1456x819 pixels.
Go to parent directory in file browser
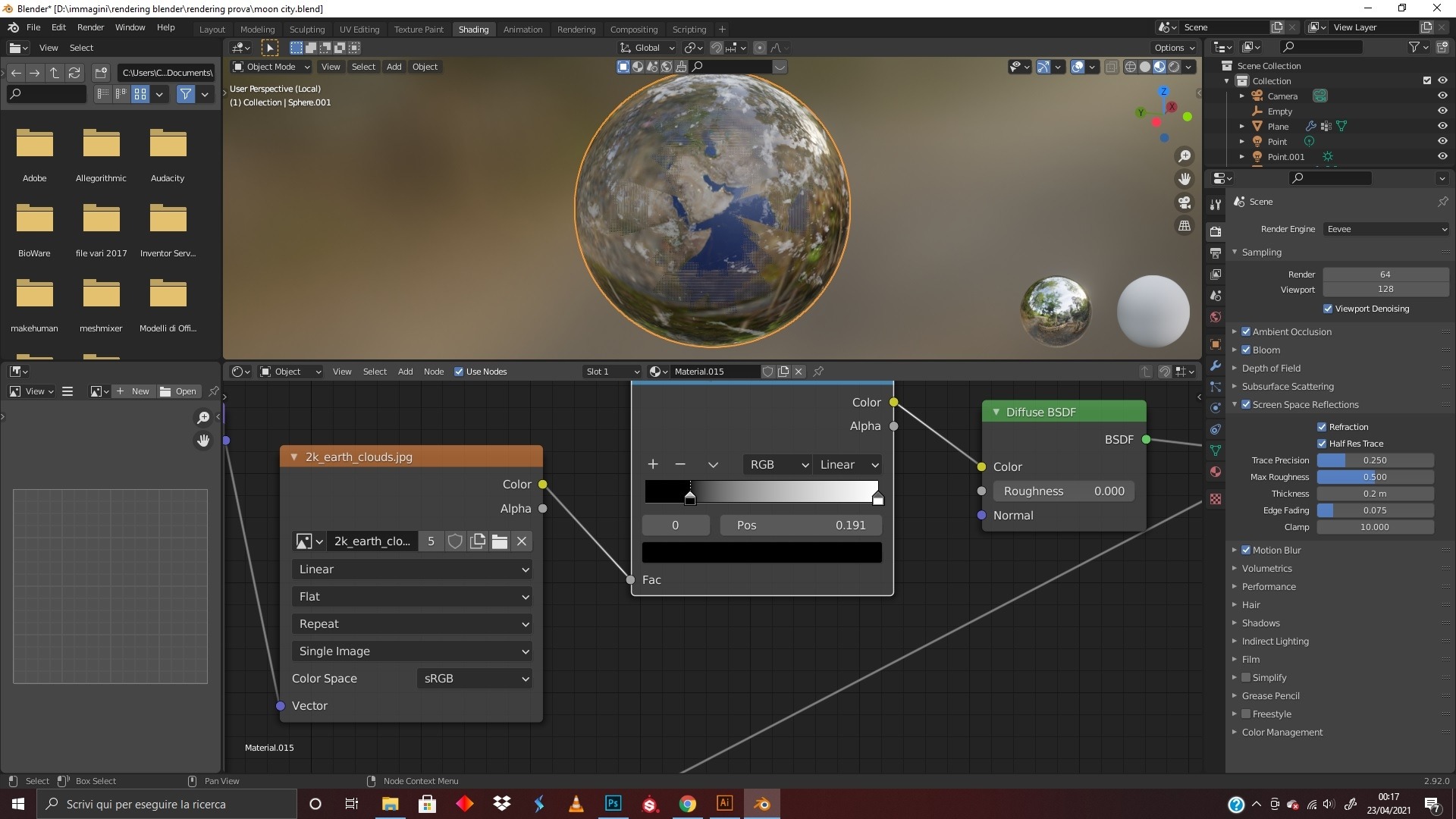point(55,73)
